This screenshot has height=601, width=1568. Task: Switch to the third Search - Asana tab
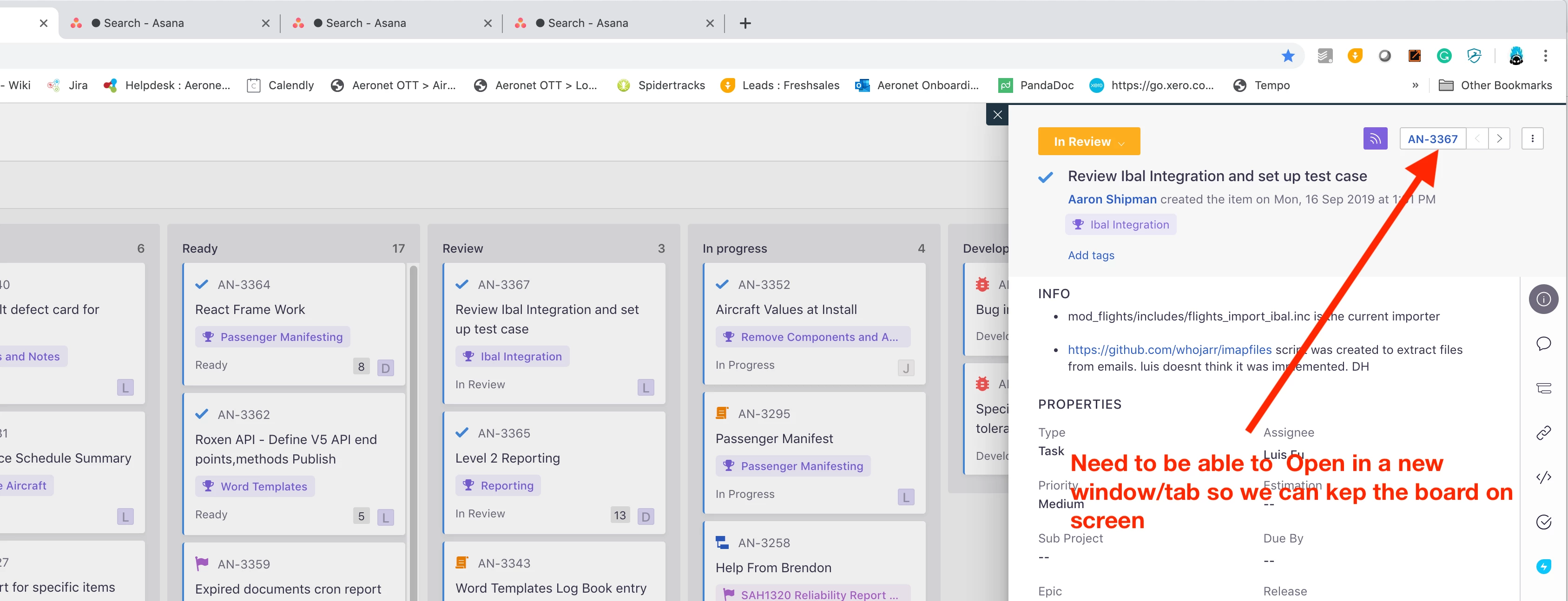coord(614,23)
